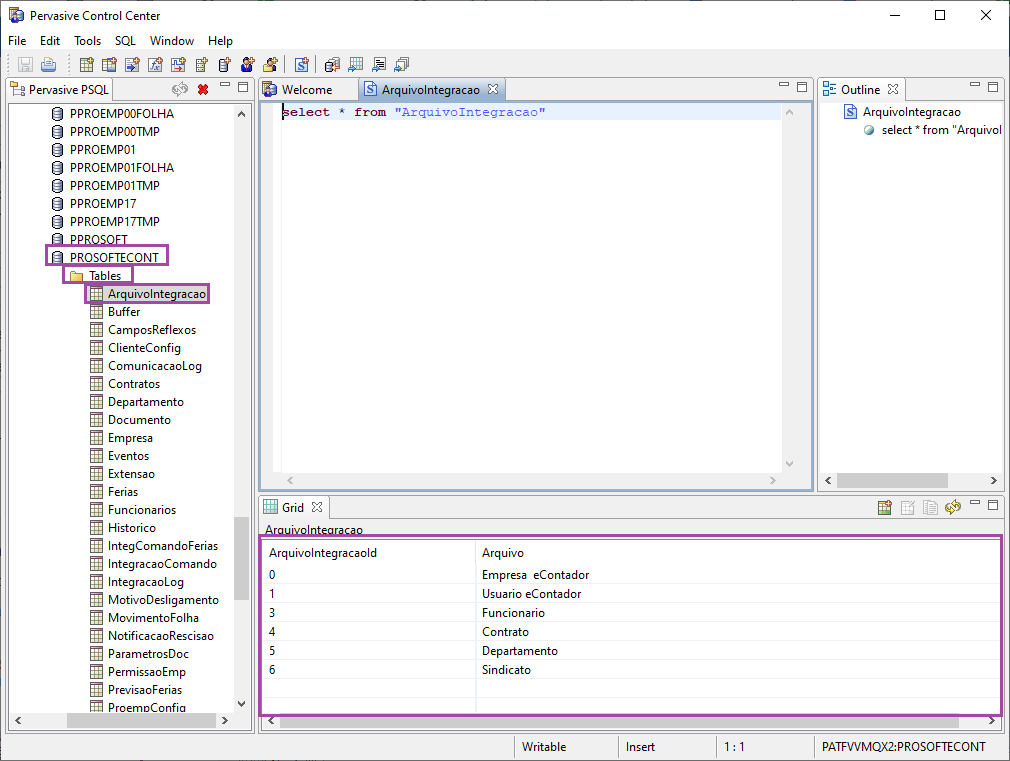Screen dimensions: 1010x761
Task: Click the New User toolbar icon
Action: [x=247, y=65]
